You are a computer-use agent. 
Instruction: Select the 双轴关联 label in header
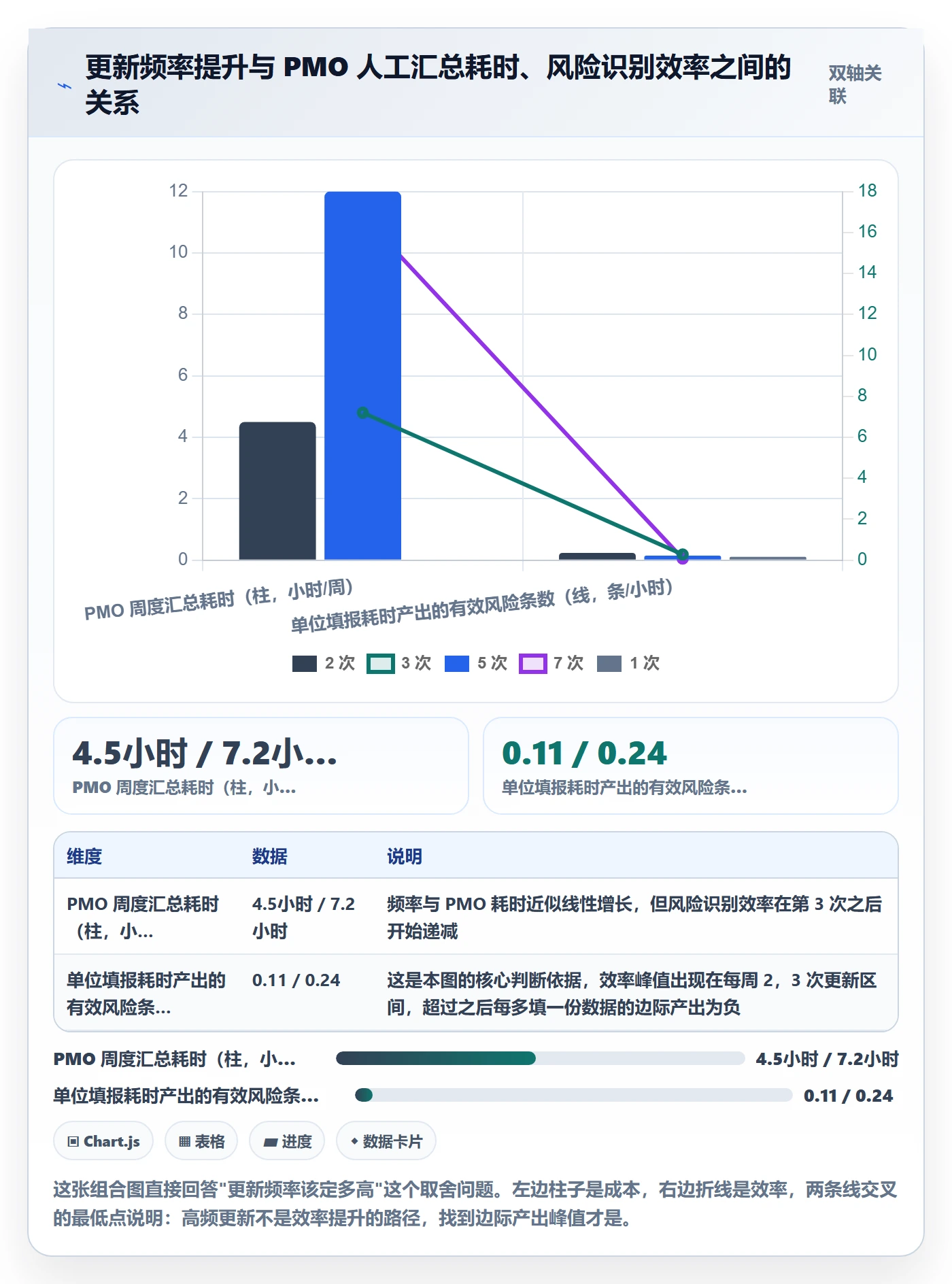pos(855,84)
